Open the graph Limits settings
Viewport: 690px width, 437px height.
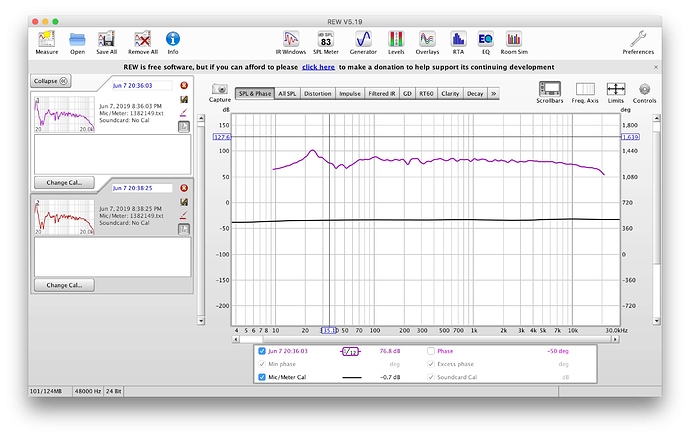click(616, 90)
